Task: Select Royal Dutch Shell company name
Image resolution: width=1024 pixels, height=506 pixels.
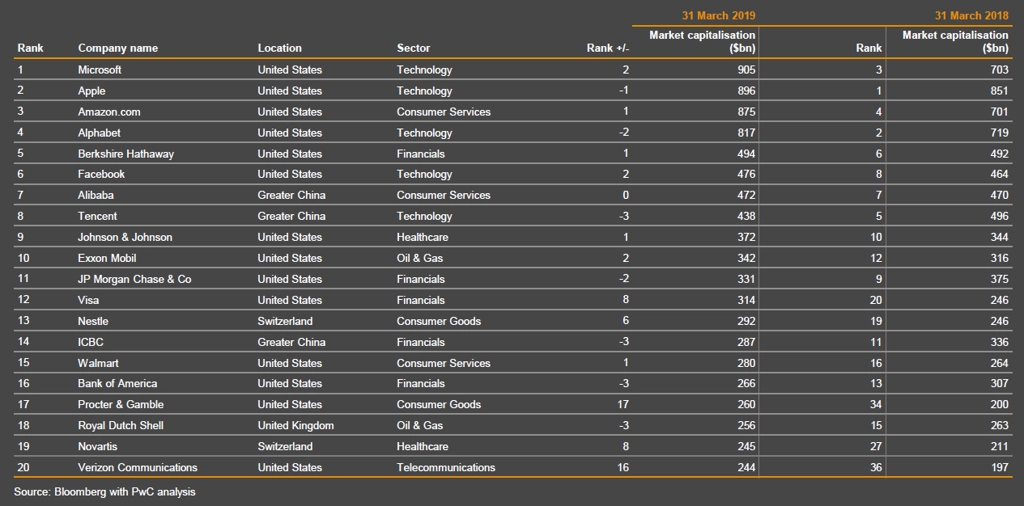Action: [120, 425]
